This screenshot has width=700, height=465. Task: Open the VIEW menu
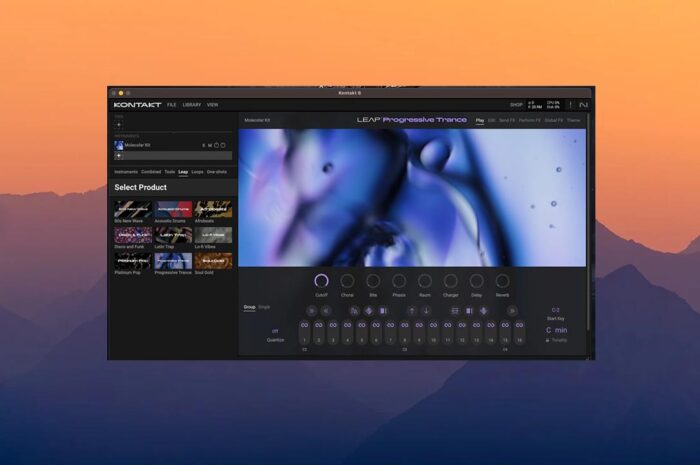[212, 105]
